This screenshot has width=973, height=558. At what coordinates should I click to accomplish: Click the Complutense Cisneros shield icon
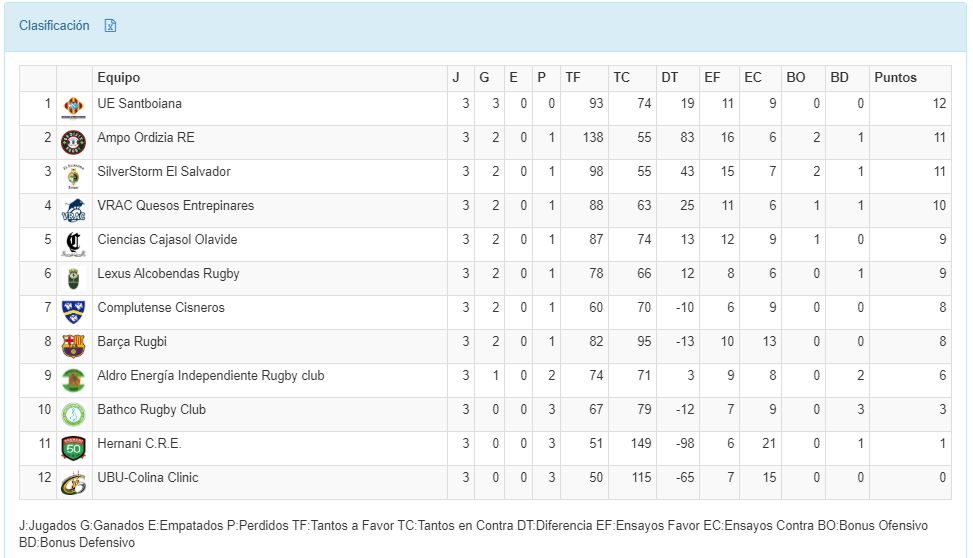pyautogui.click(x=73, y=311)
